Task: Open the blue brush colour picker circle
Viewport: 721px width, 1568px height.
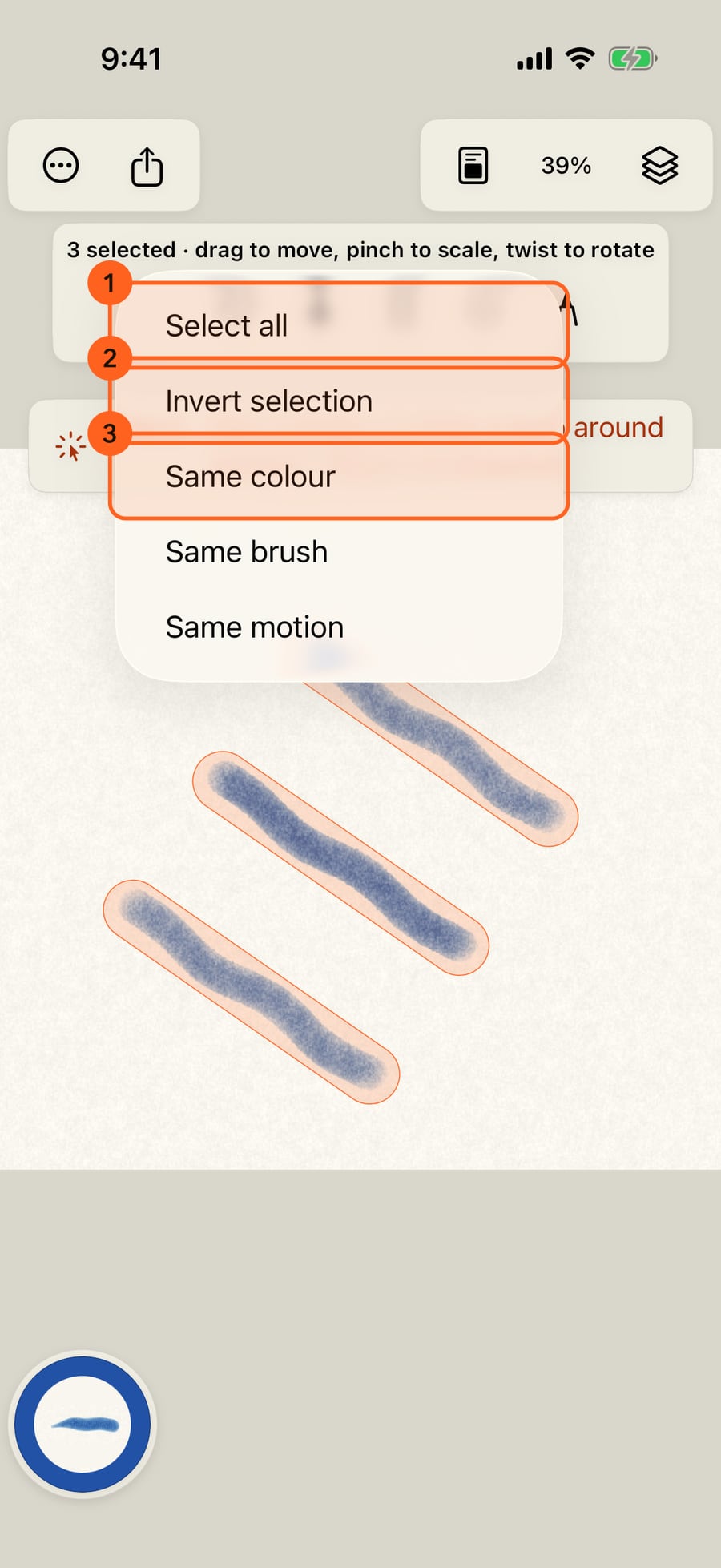Action: (83, 1425)
